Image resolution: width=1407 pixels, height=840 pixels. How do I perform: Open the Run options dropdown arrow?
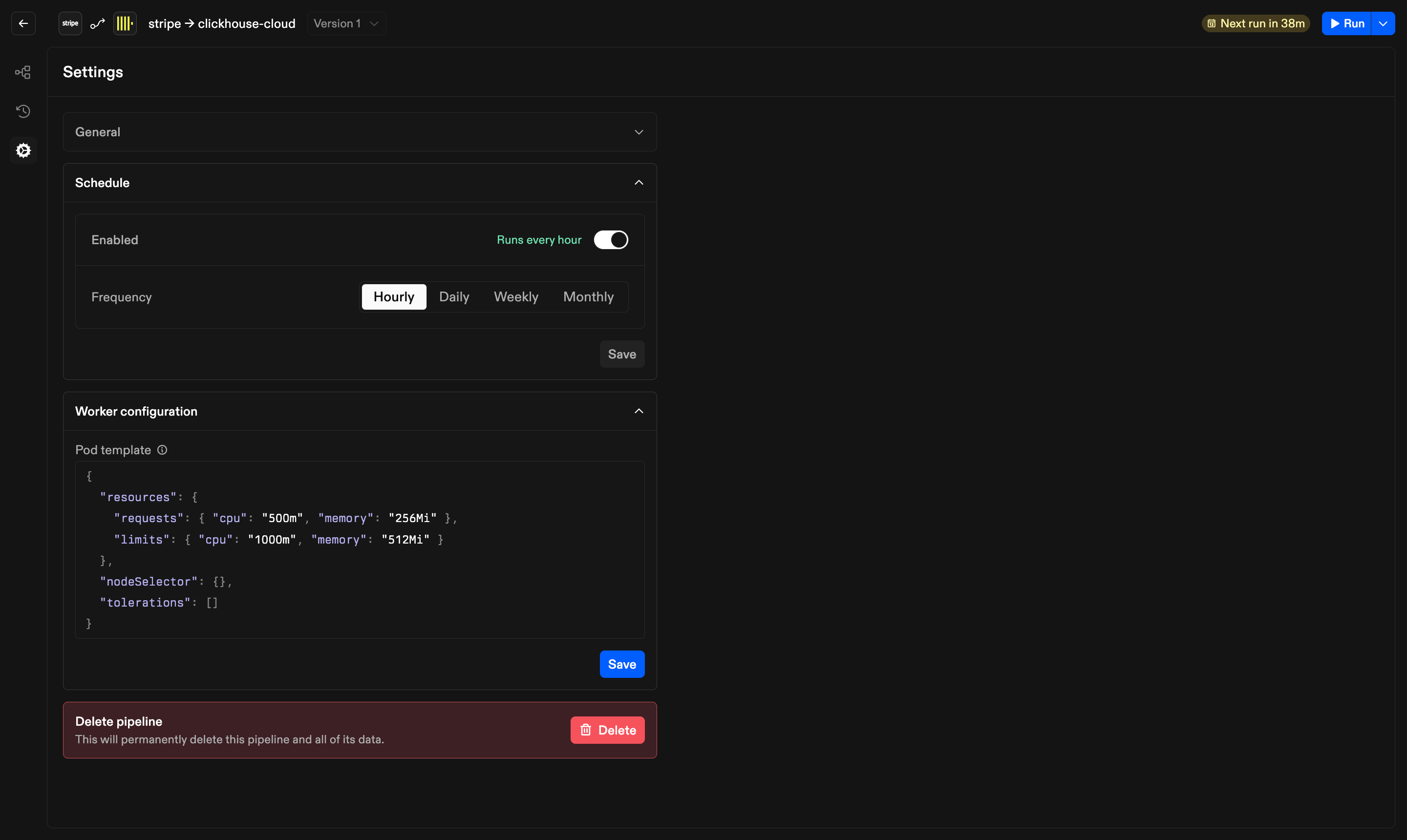1383,23
